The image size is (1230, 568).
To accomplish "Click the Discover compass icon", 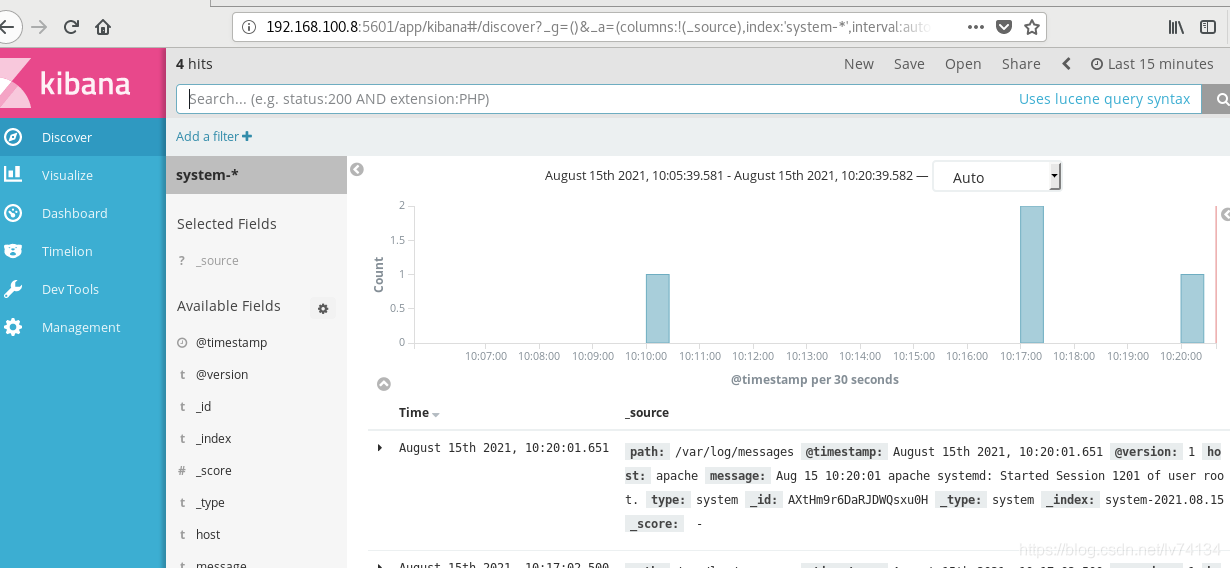I will coord(13,137).
